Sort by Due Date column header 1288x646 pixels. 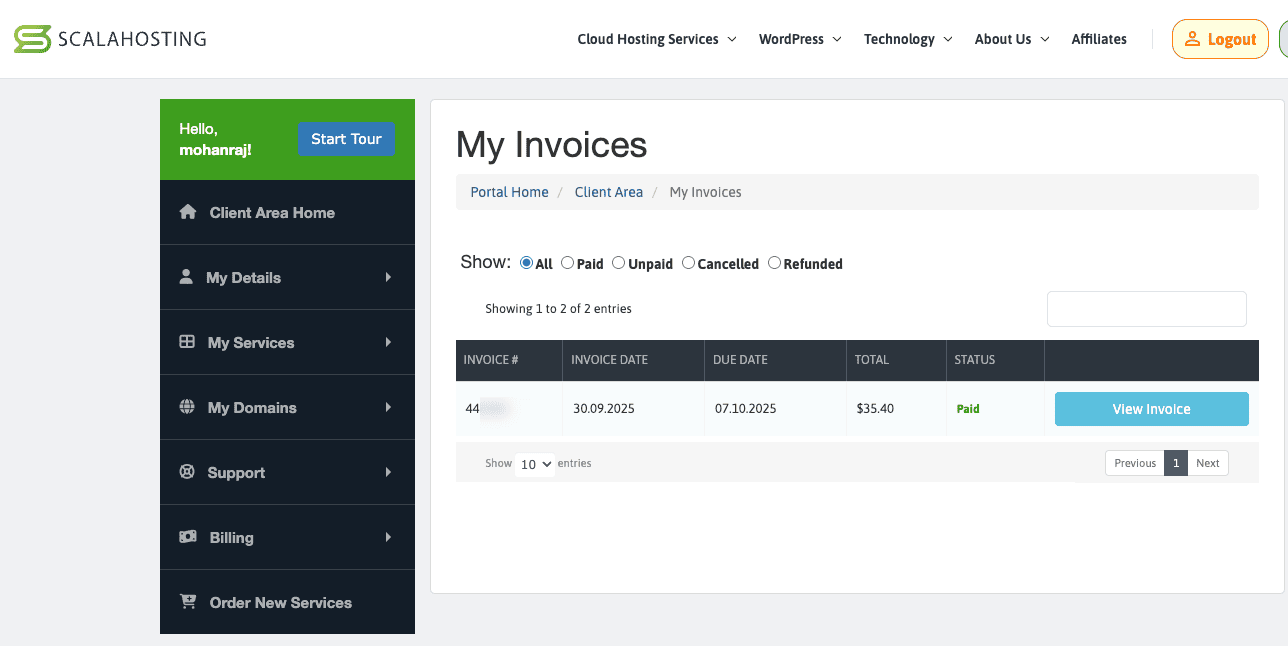[775, 360]
